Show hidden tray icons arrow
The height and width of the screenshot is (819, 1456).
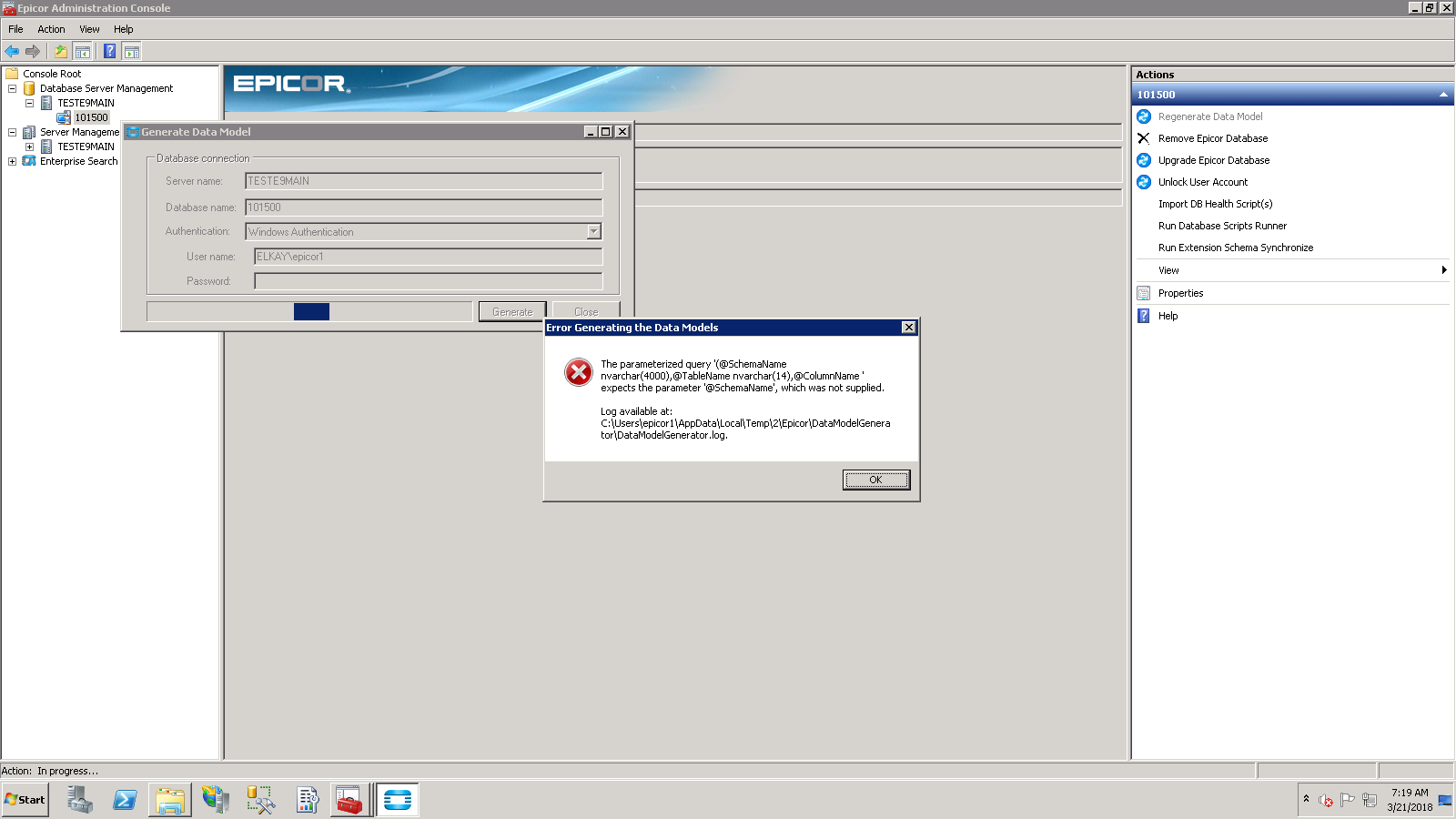(x=1306, y=799)
